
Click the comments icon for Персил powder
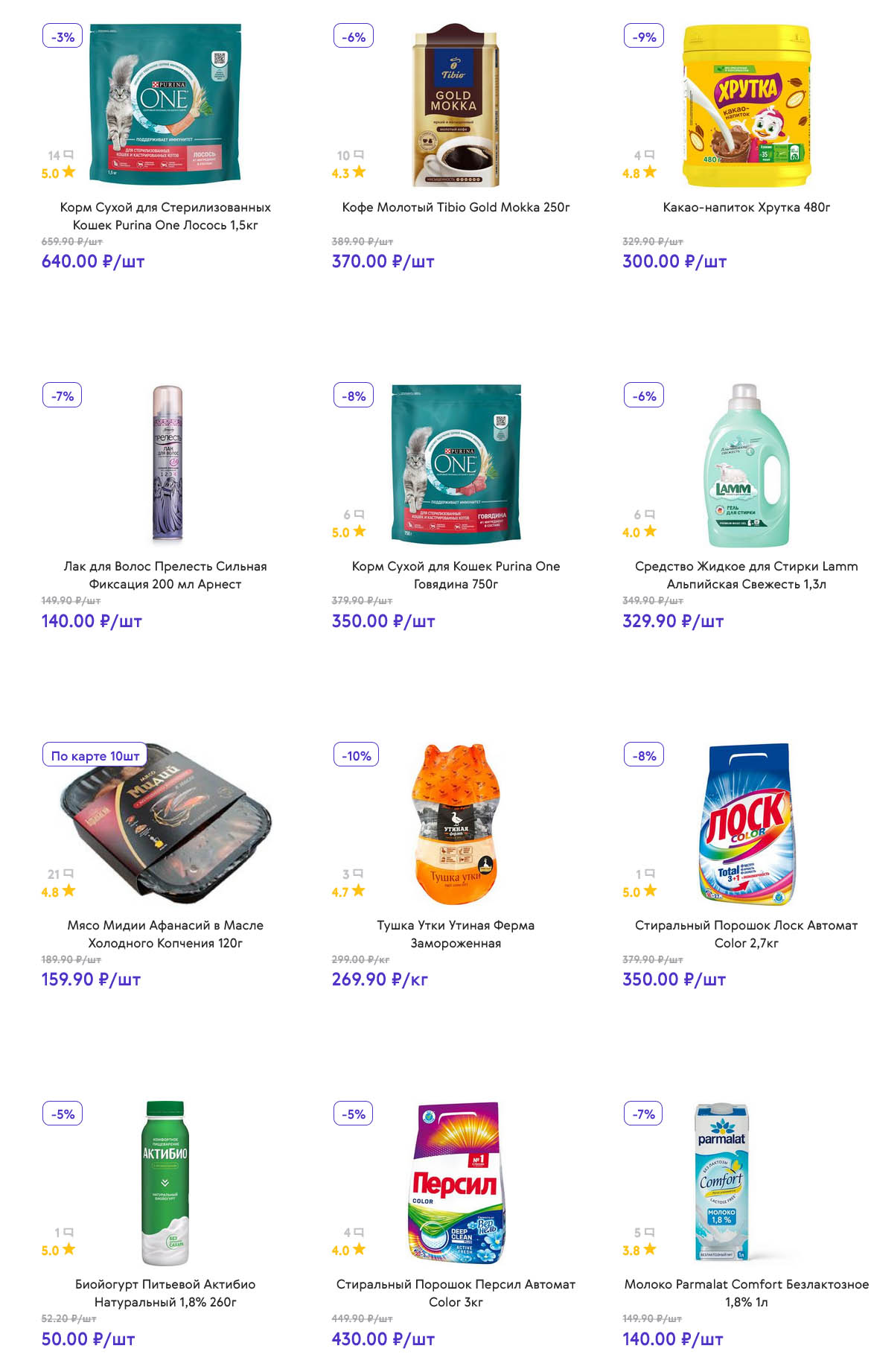coord(360,1233)
